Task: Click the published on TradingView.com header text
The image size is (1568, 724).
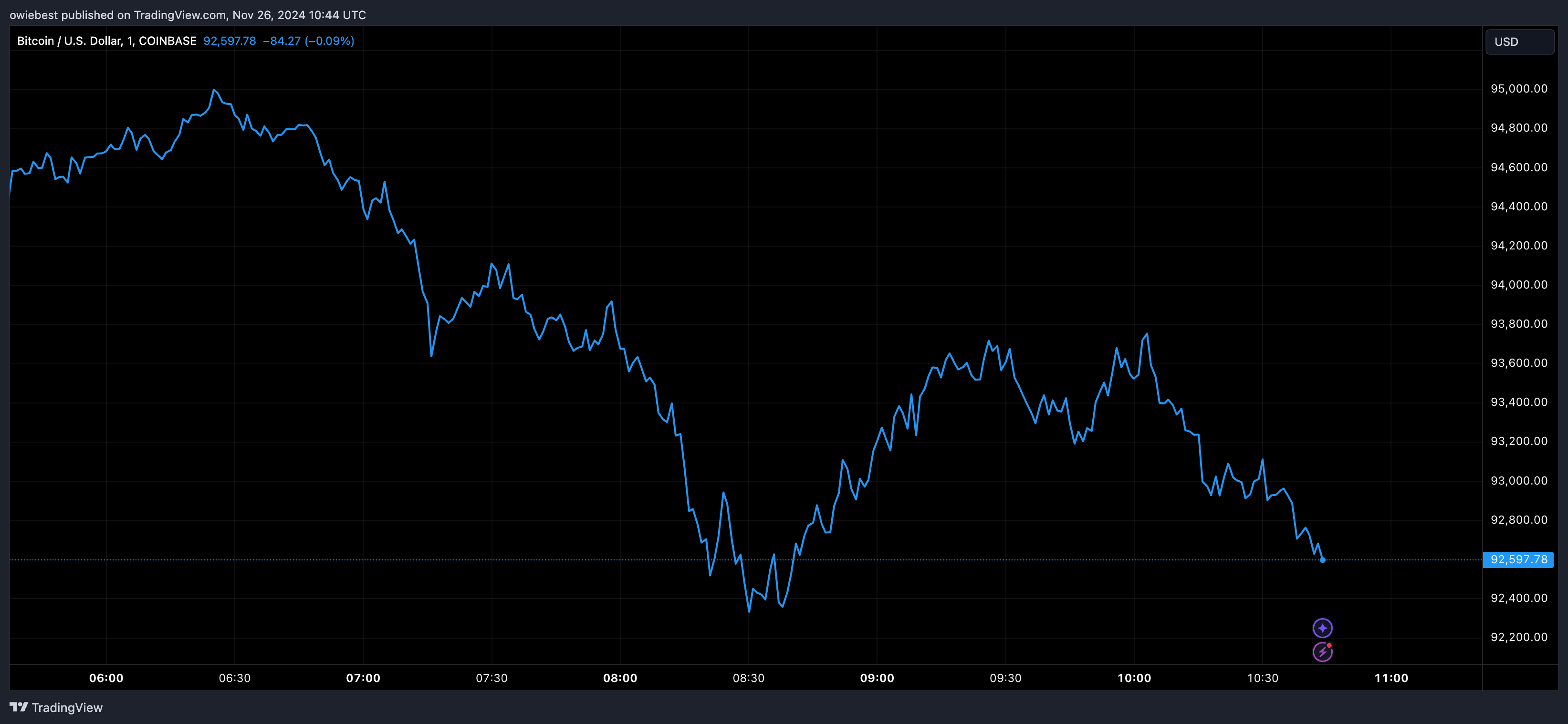Action: tap(188, 15)
